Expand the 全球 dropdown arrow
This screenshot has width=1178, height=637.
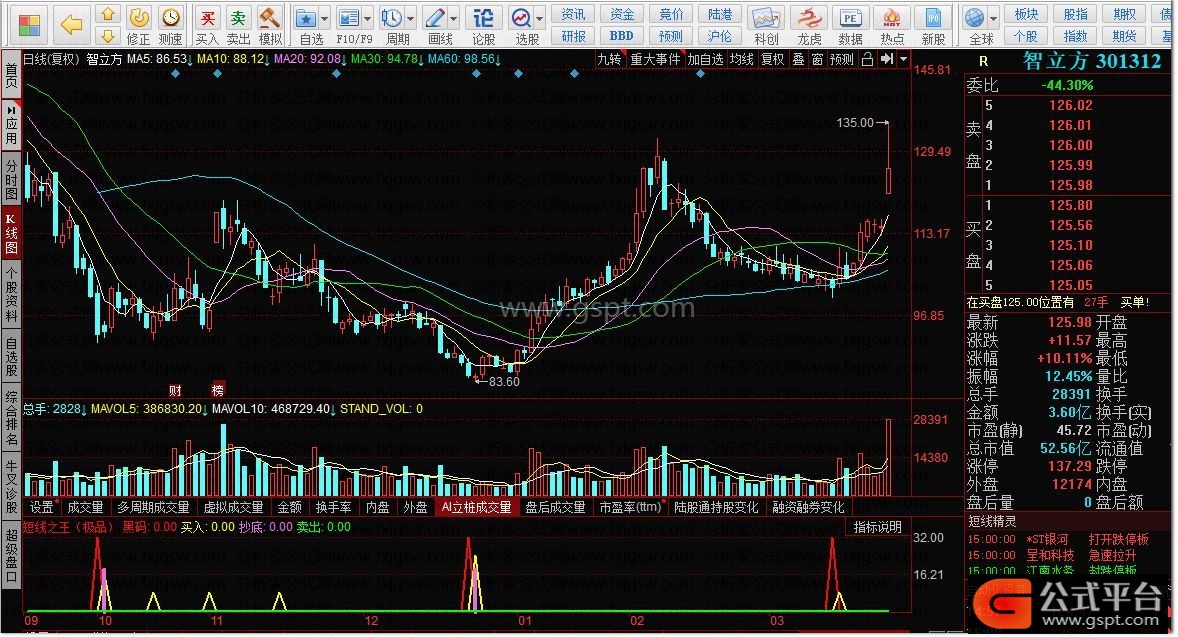coord(994,18)
